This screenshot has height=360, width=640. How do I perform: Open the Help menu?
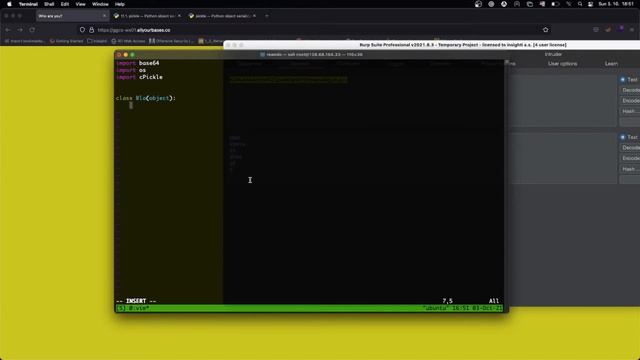120,4
